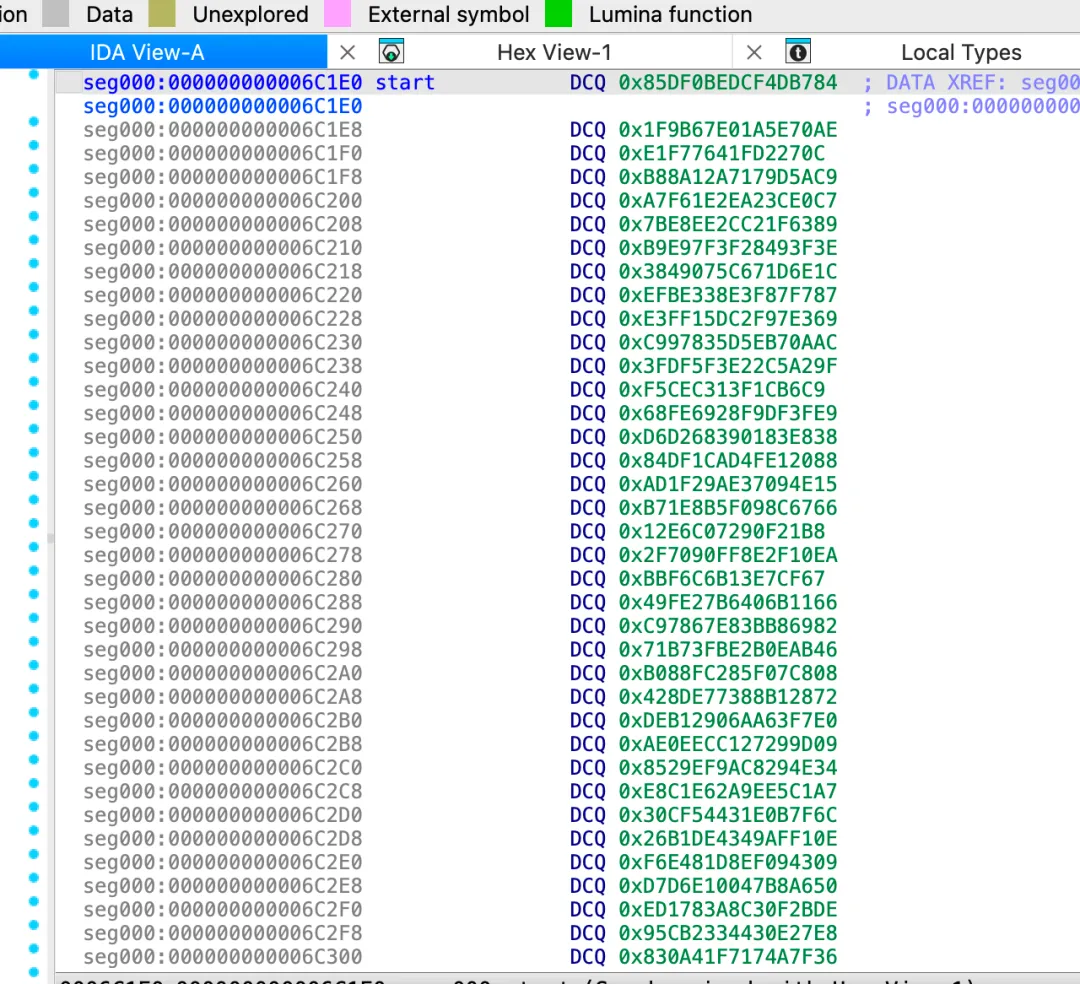This screenshot has height=984, width=1080.
Task: Select value 0x85DF0BEDCF4DB784
Action: point(727,83)
